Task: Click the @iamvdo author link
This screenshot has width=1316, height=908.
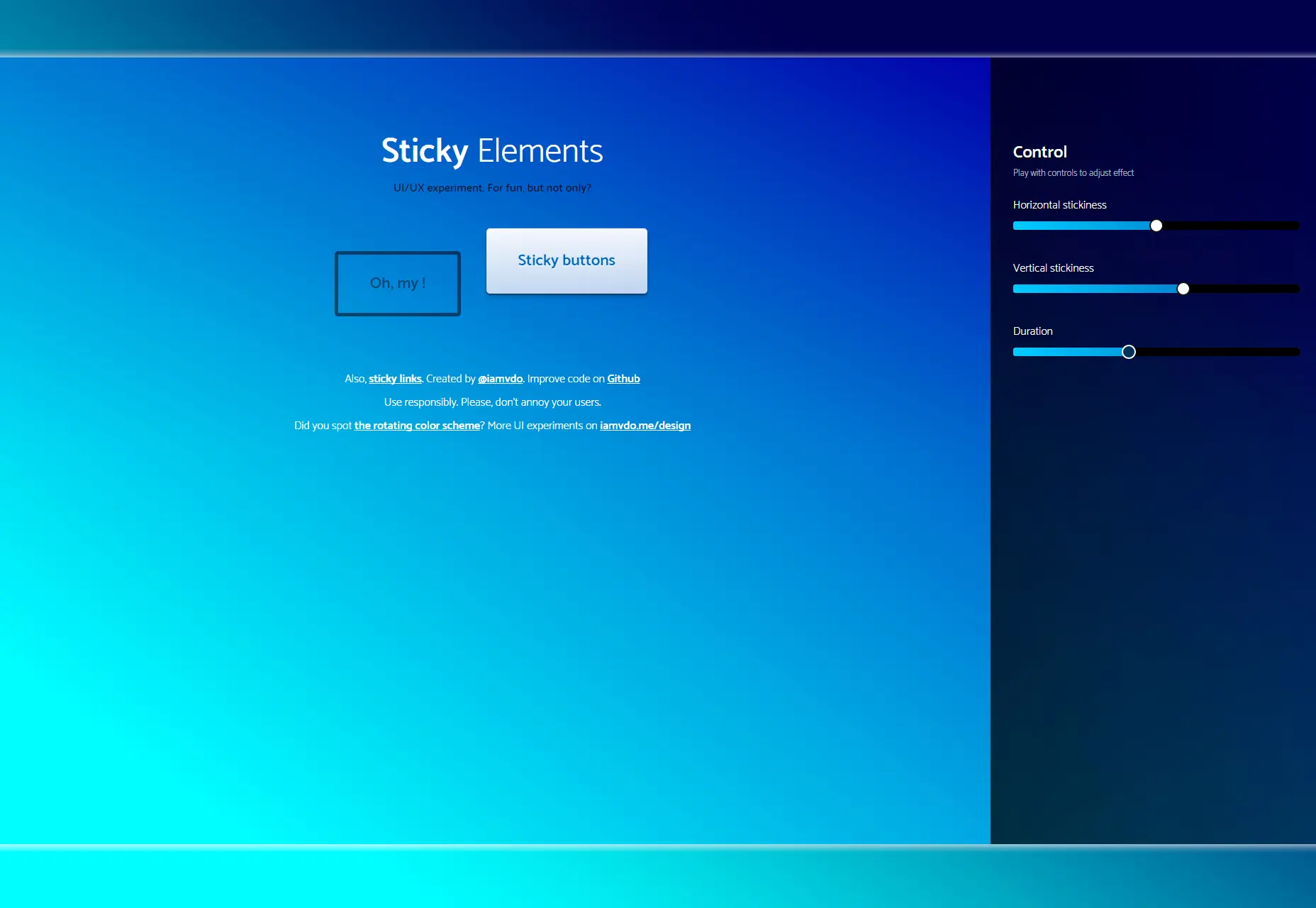Action: (500, 378)
